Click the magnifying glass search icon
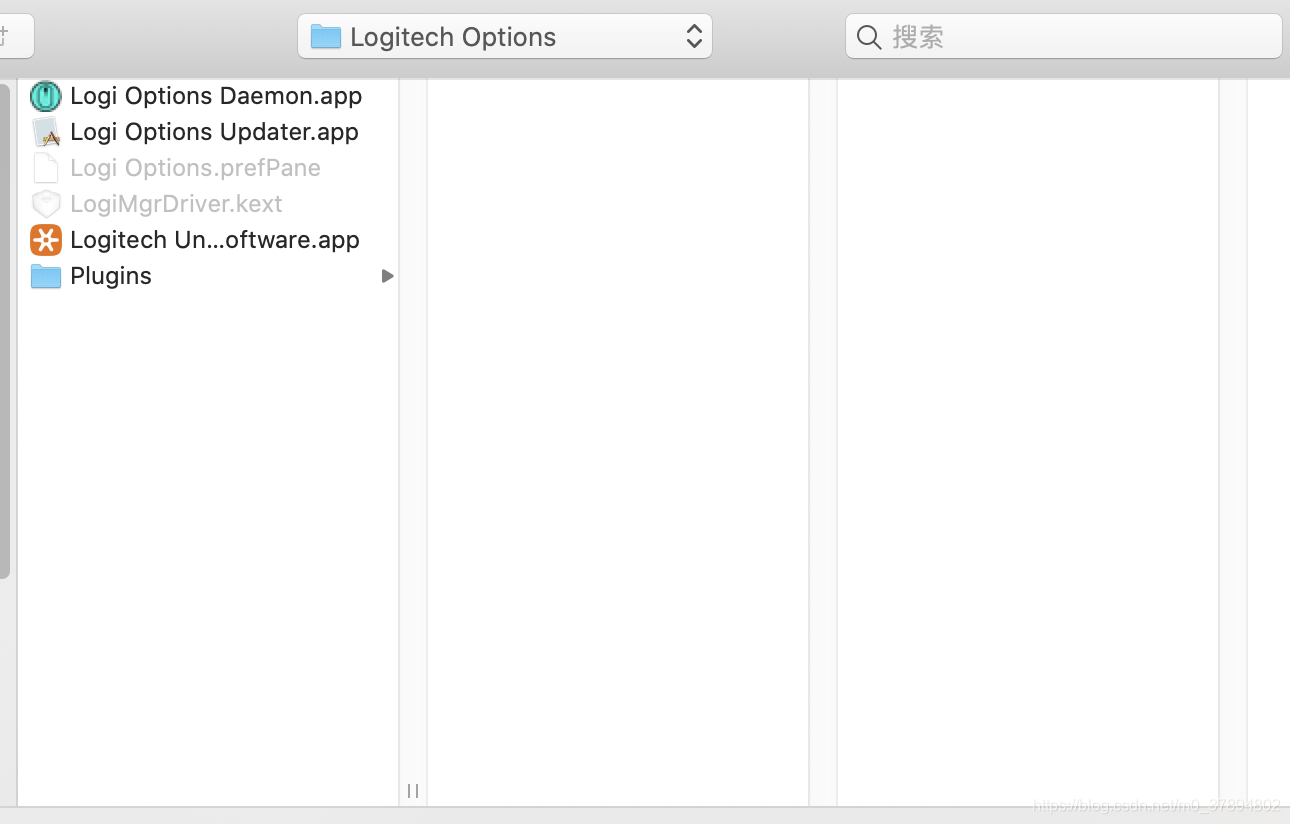The image size is (1290, 824). pyautogui.click(x=870, y=38)
